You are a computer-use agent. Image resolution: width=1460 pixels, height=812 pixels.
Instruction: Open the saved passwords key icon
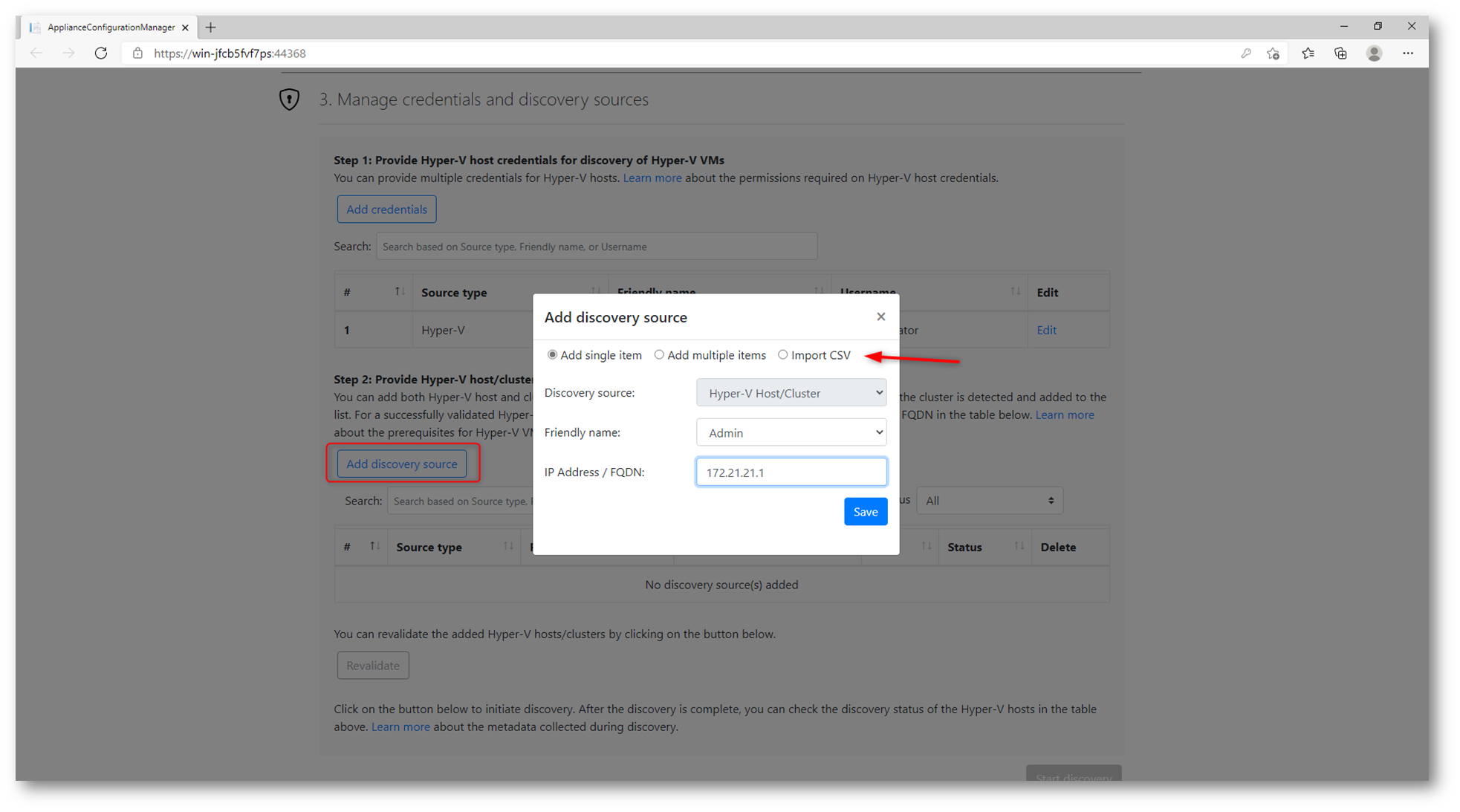[x=1246, y=53]
